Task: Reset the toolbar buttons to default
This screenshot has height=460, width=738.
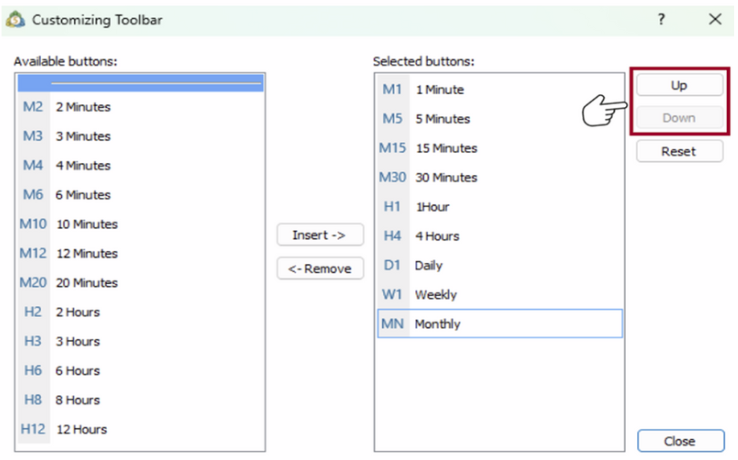Action: click(x=679, y=152)
